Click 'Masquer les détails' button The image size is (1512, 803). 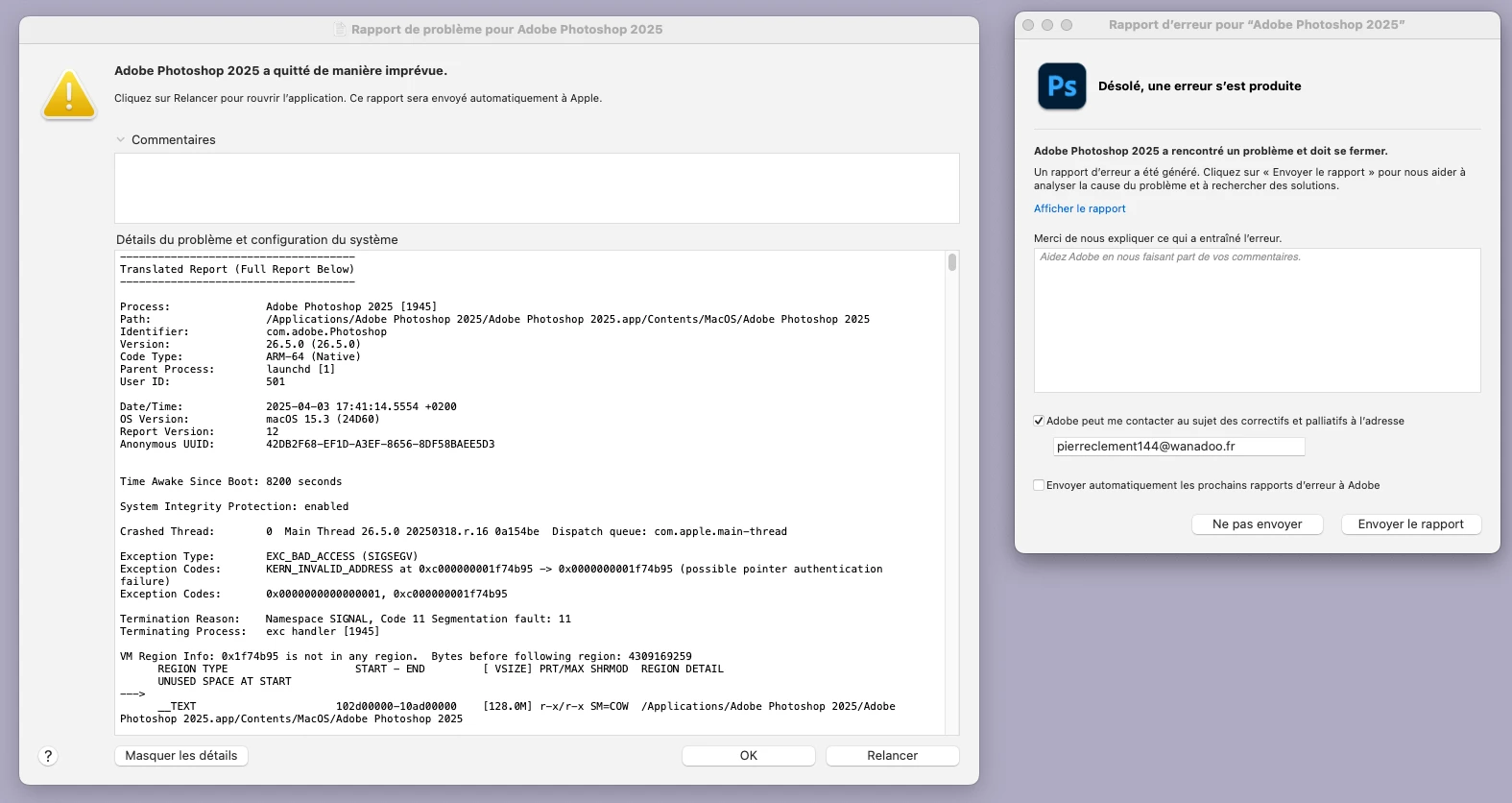pos(181,756)
